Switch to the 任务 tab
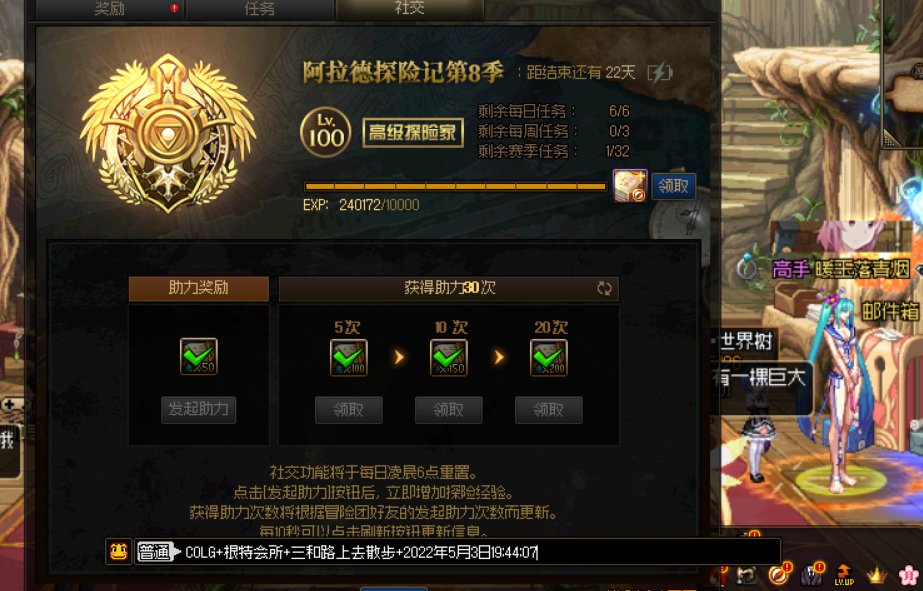Image resolution: width=923 pixels, height=591 pixels. 260,9
